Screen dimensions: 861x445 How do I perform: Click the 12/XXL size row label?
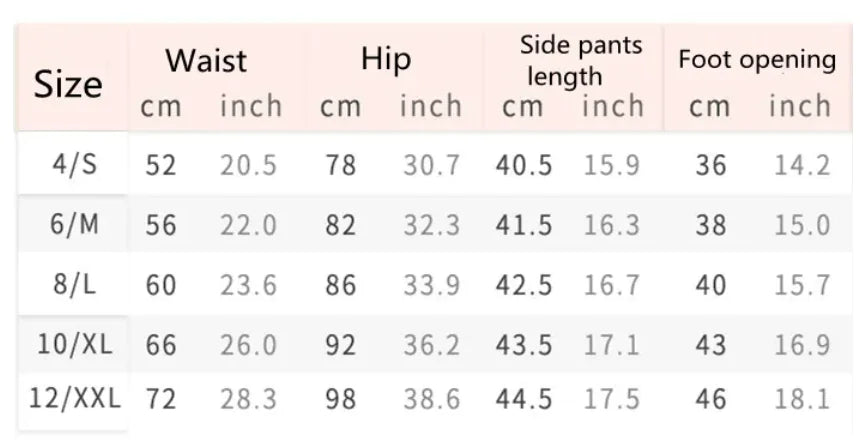click(x=75, y=399)
